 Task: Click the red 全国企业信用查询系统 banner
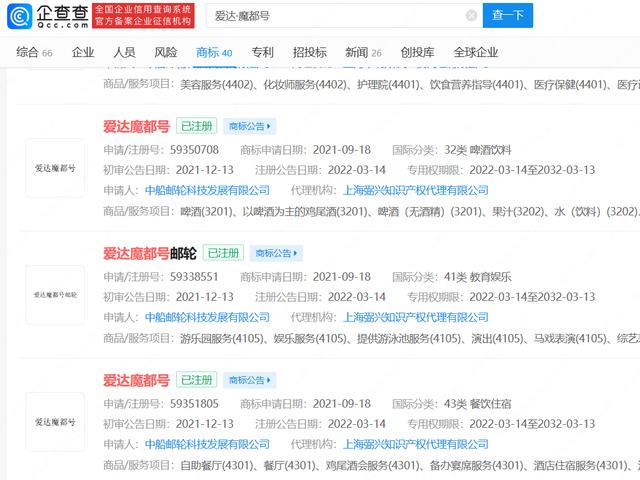click(143, 16)
